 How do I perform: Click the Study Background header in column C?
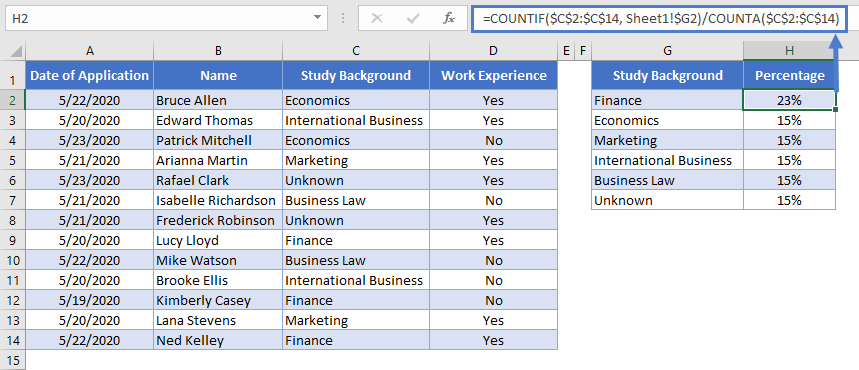tap(356, 76)
